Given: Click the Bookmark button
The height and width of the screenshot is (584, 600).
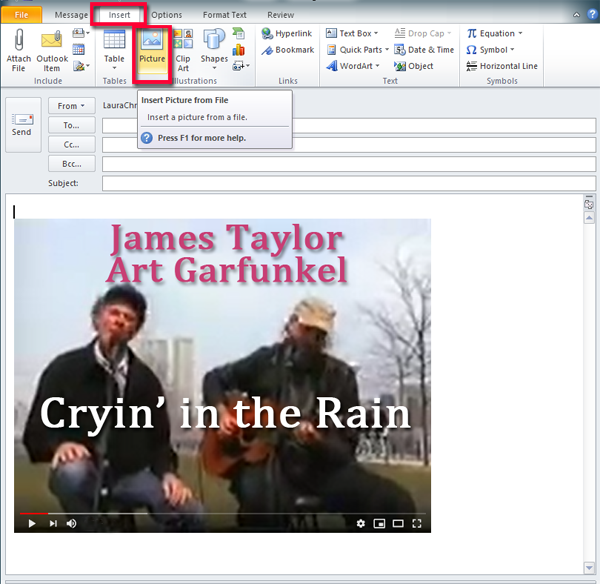Looking at the screenshot, I should 288,50.
